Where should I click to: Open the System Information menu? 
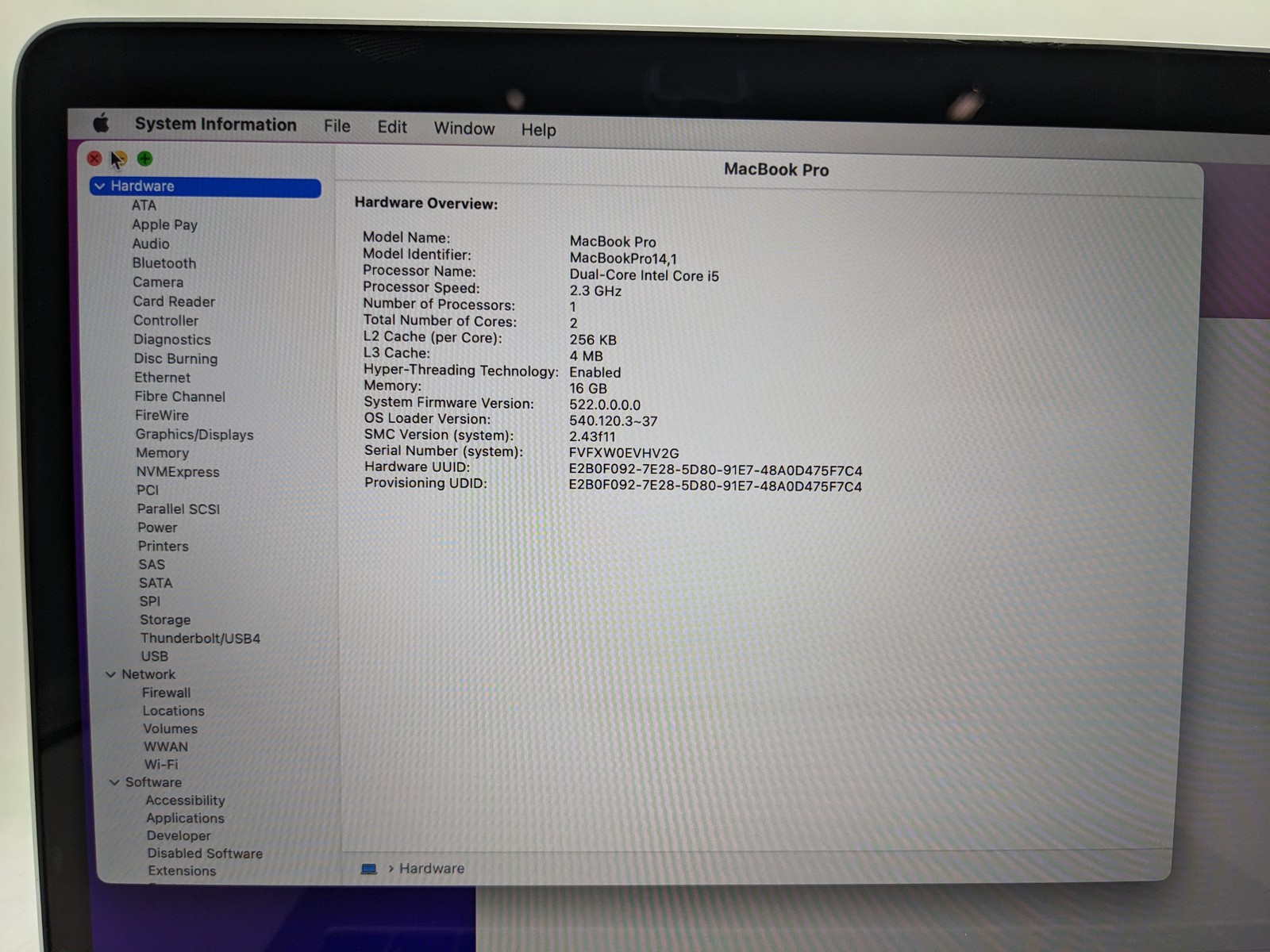coord(216,125)
